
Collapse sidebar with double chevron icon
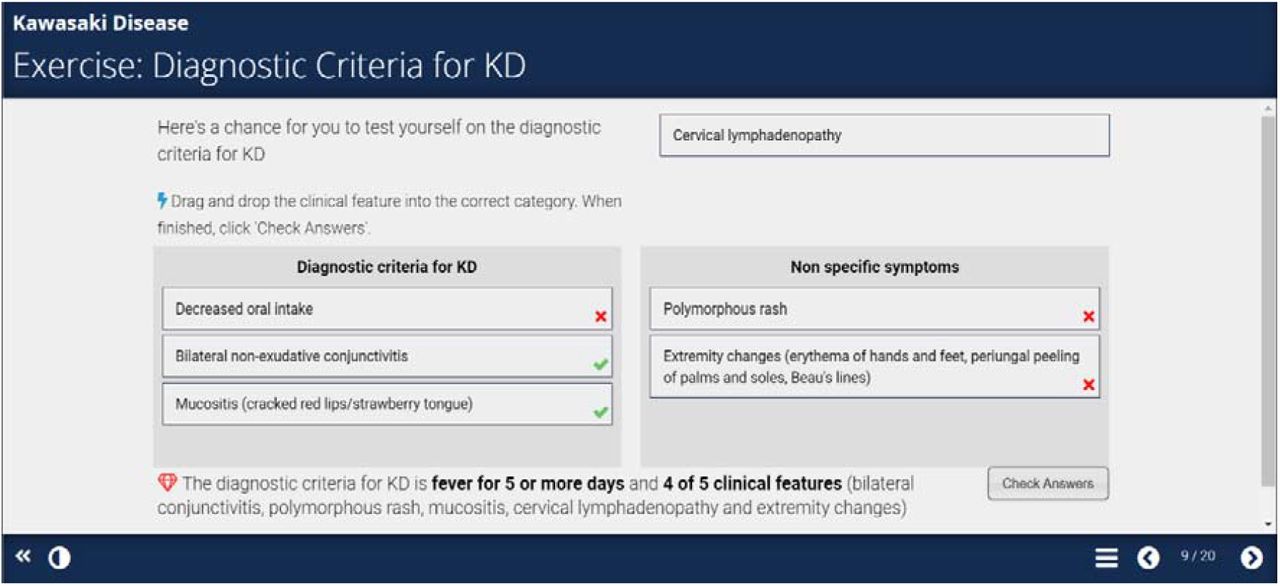point(24,557)
